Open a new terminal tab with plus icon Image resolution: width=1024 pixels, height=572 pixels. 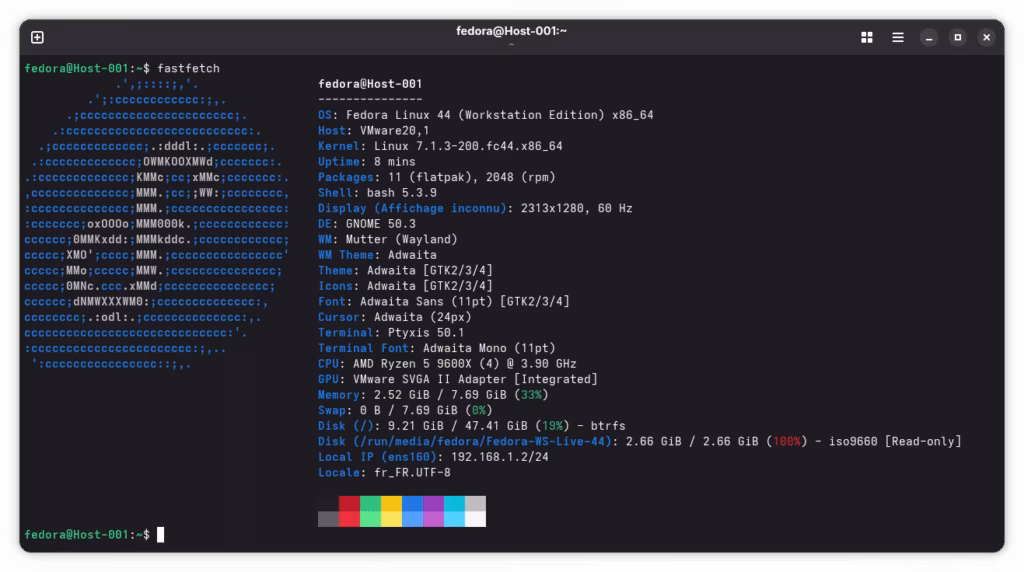point(37,37)
